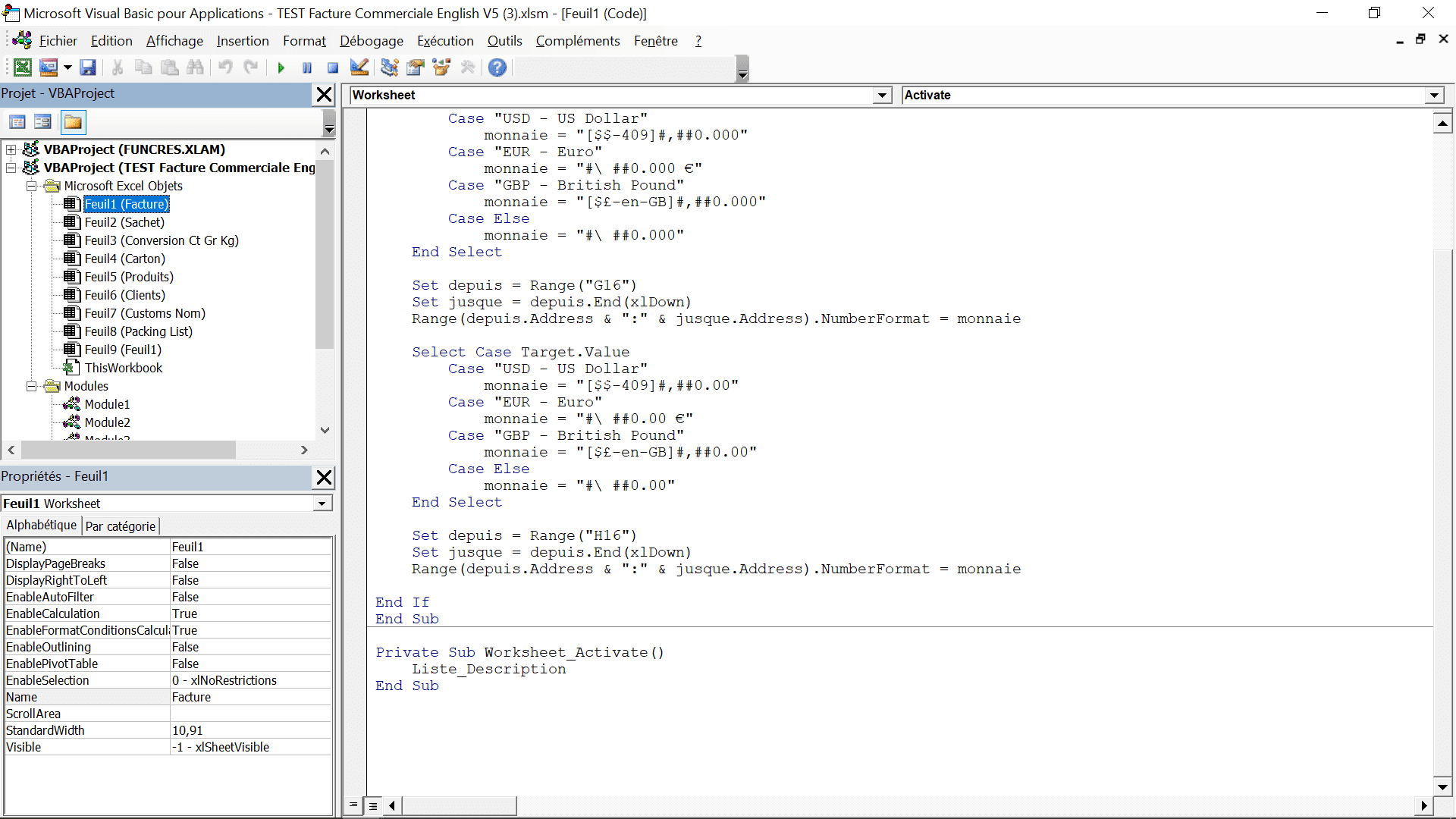Stop execution with the reset square icon
Viewport: 1456px width, 819px height.
(x=332, y=67)
